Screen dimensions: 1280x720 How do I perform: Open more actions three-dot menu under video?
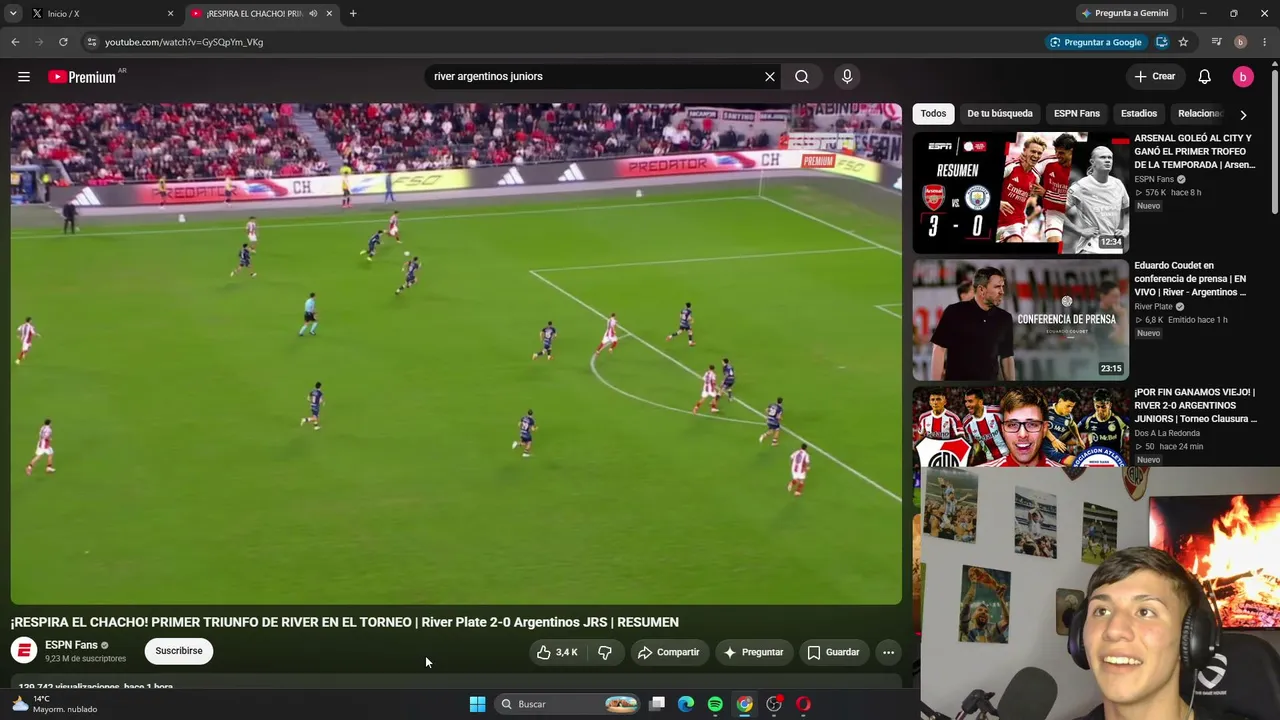click(x=888, y=652)
